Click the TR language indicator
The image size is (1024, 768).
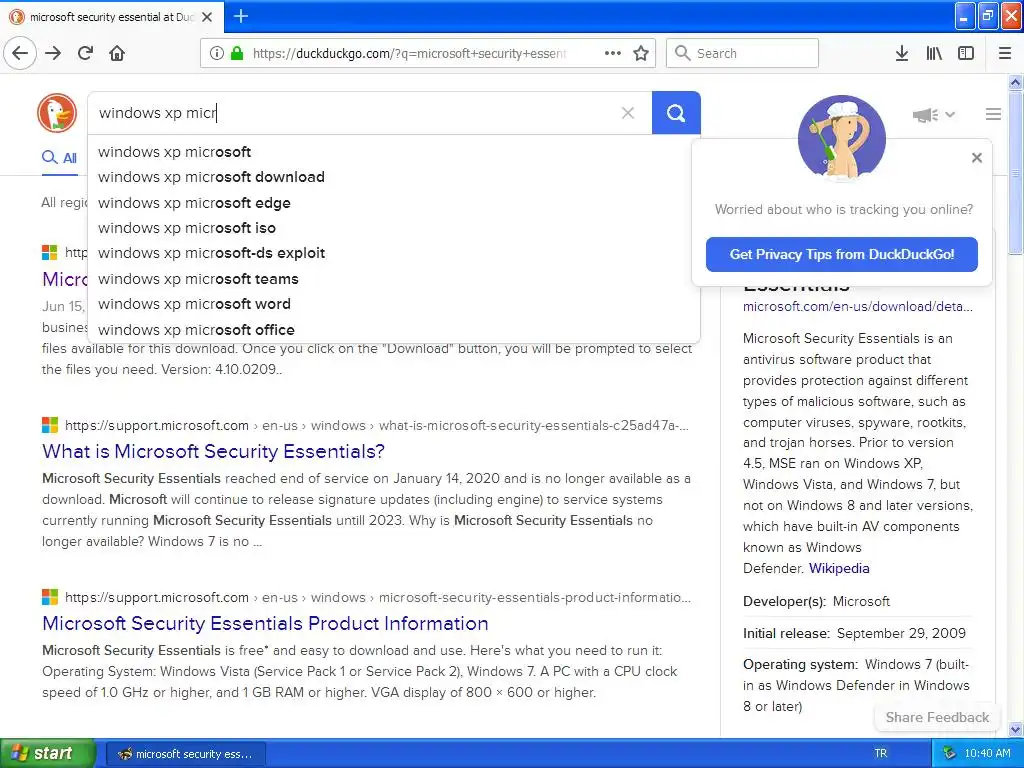pos(880,753)
